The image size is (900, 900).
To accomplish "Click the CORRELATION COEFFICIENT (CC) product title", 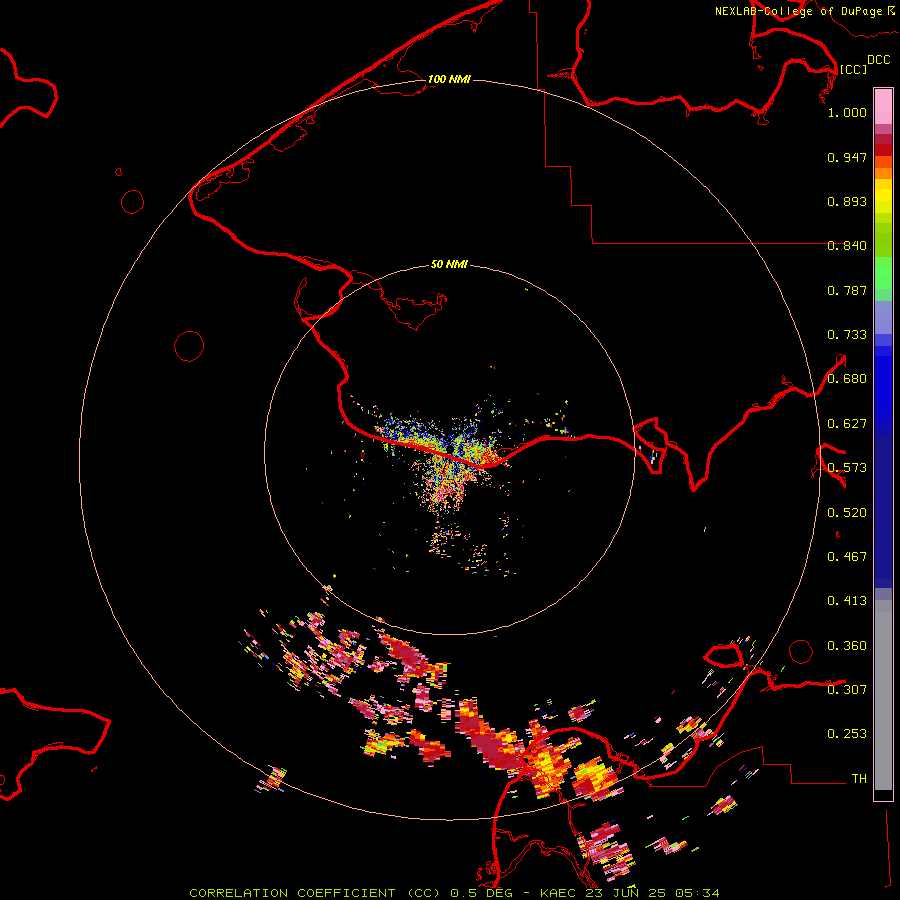I will pyautogui.click(x=315, y=893).
